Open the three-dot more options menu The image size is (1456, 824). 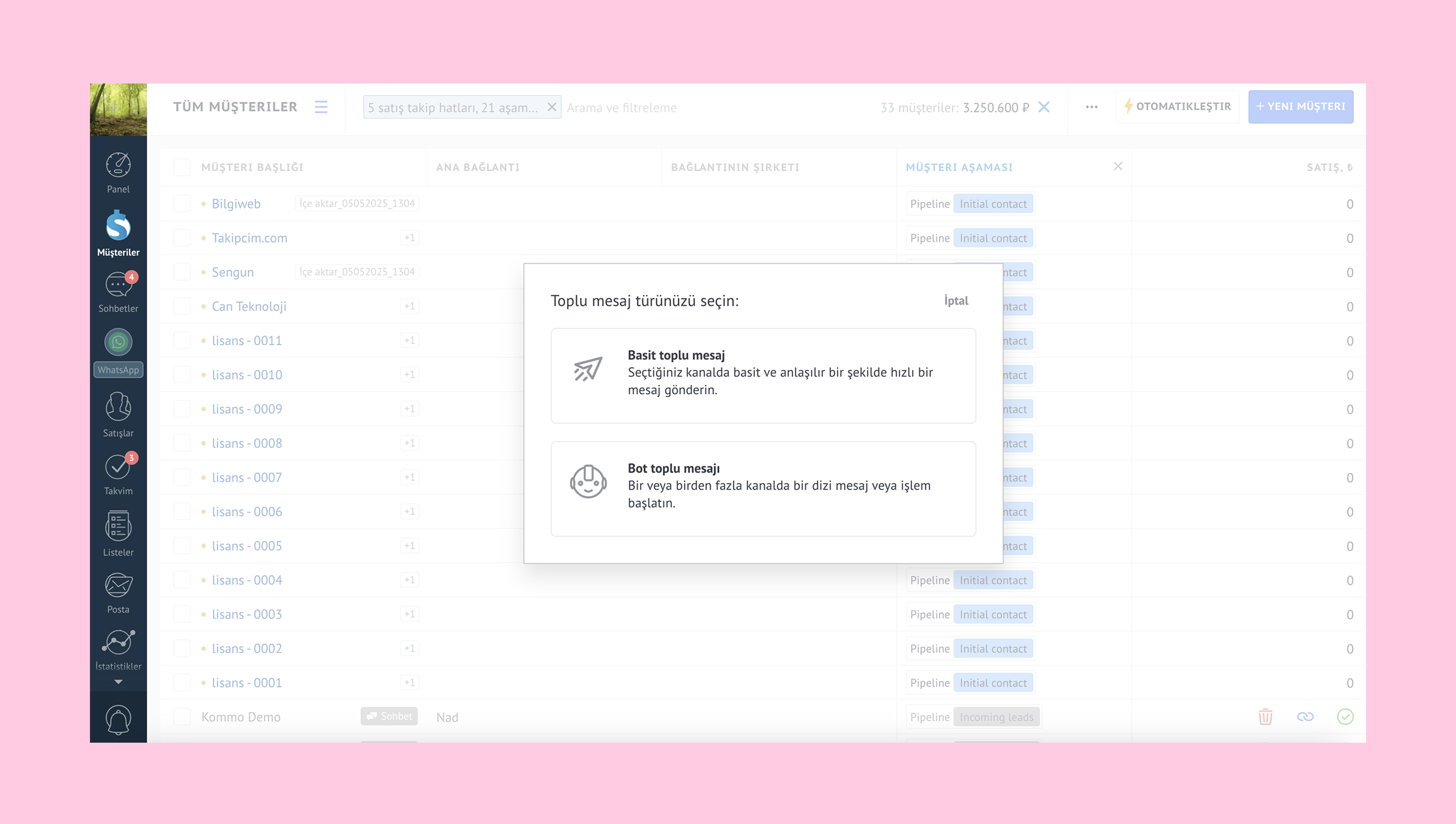(1091, 107)
